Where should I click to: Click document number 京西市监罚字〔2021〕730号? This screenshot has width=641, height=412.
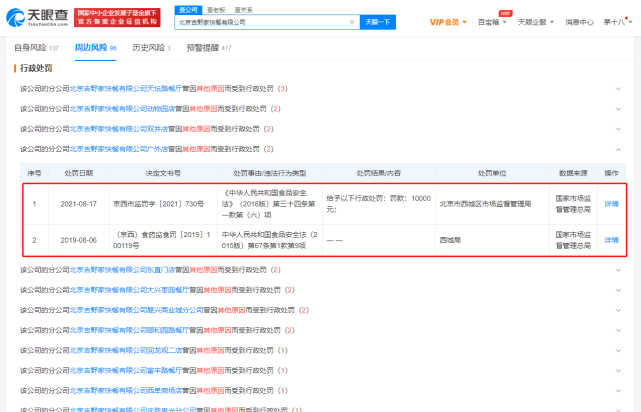[x=158, y=204]
